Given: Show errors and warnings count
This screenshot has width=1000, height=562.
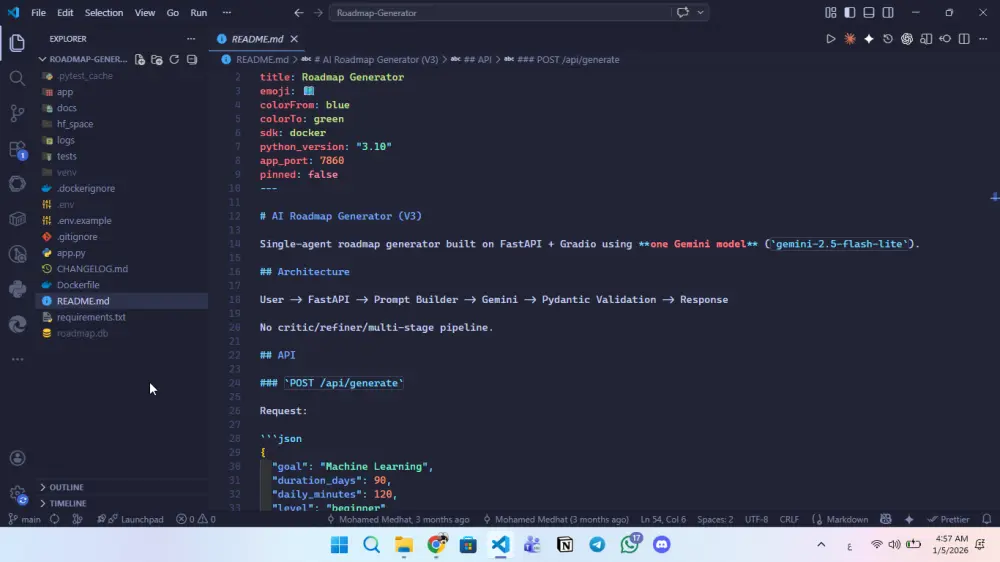Looking at the screenshot, I should point(196,519).
